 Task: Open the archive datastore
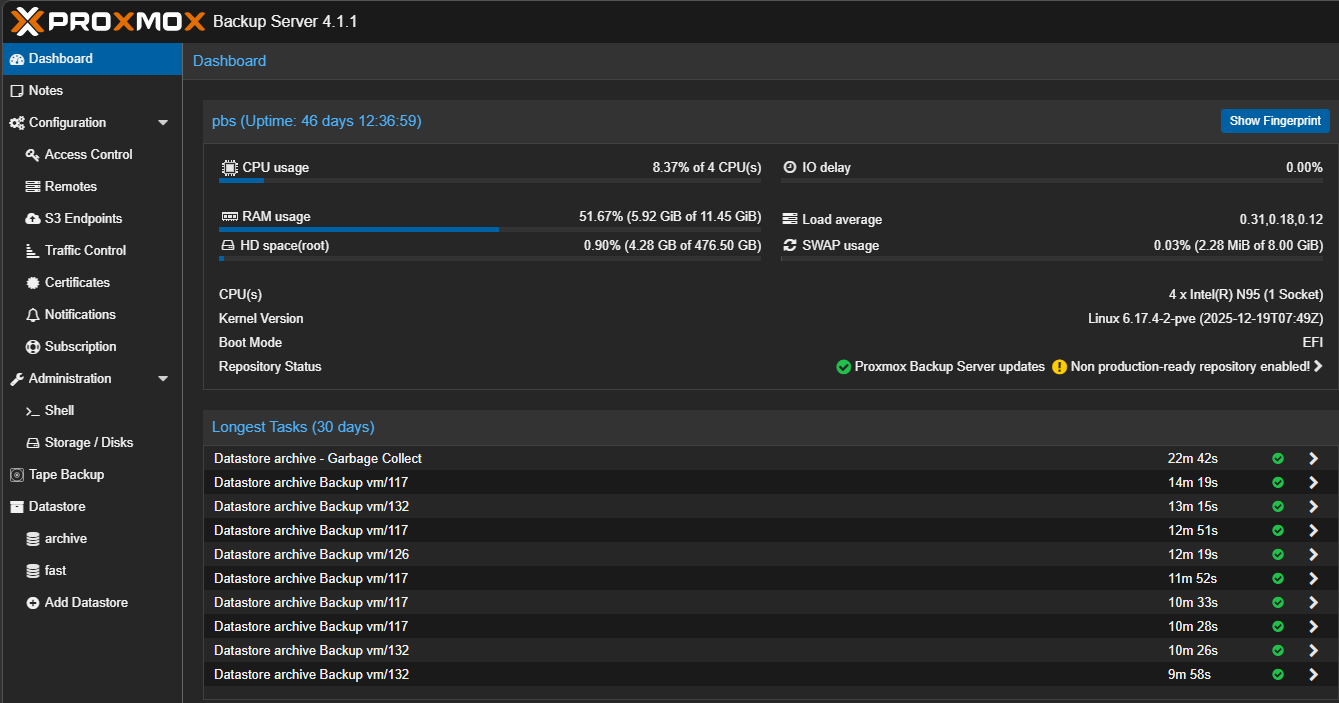point(66,539)
